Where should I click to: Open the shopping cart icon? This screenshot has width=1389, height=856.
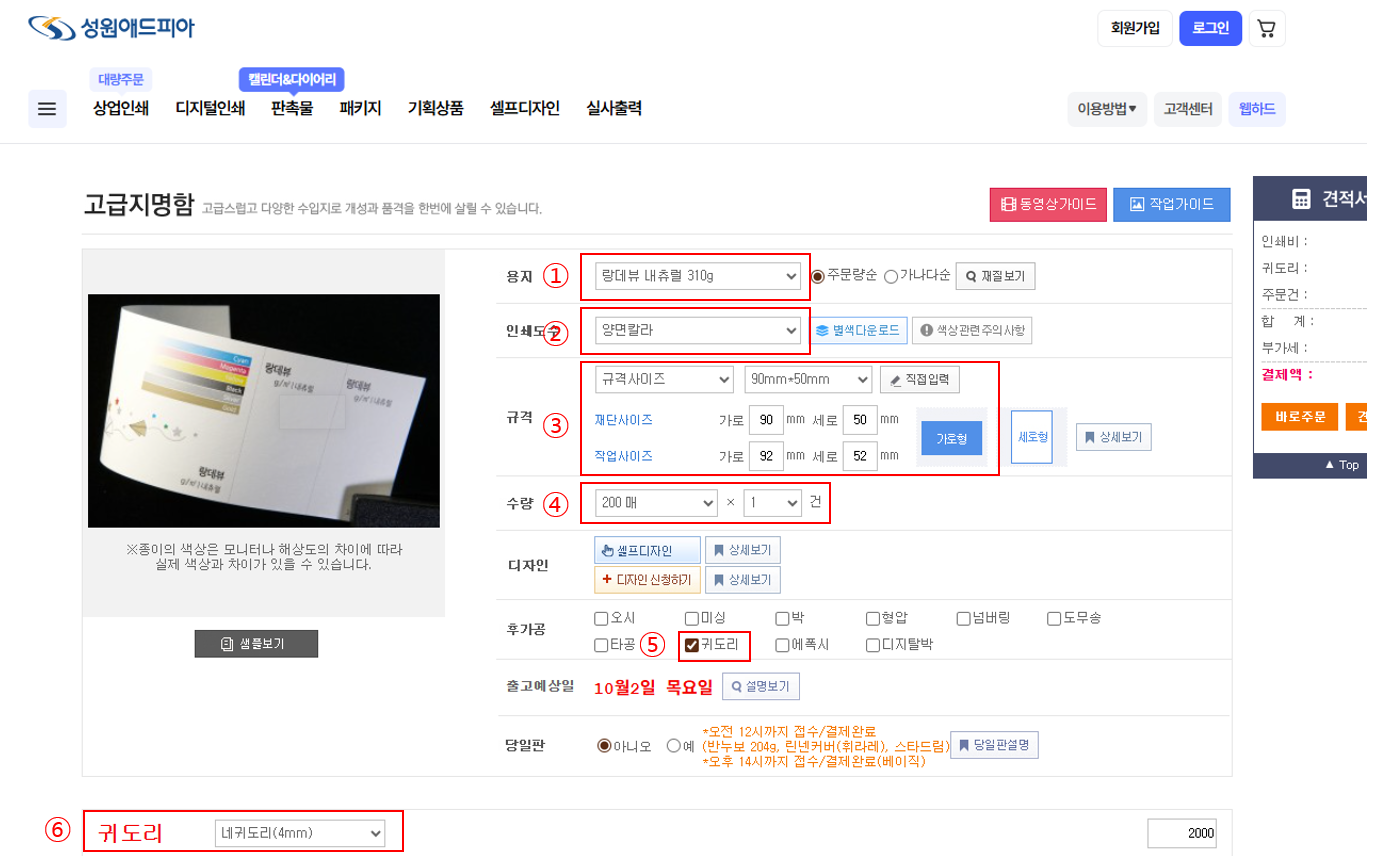[1267, 28]
